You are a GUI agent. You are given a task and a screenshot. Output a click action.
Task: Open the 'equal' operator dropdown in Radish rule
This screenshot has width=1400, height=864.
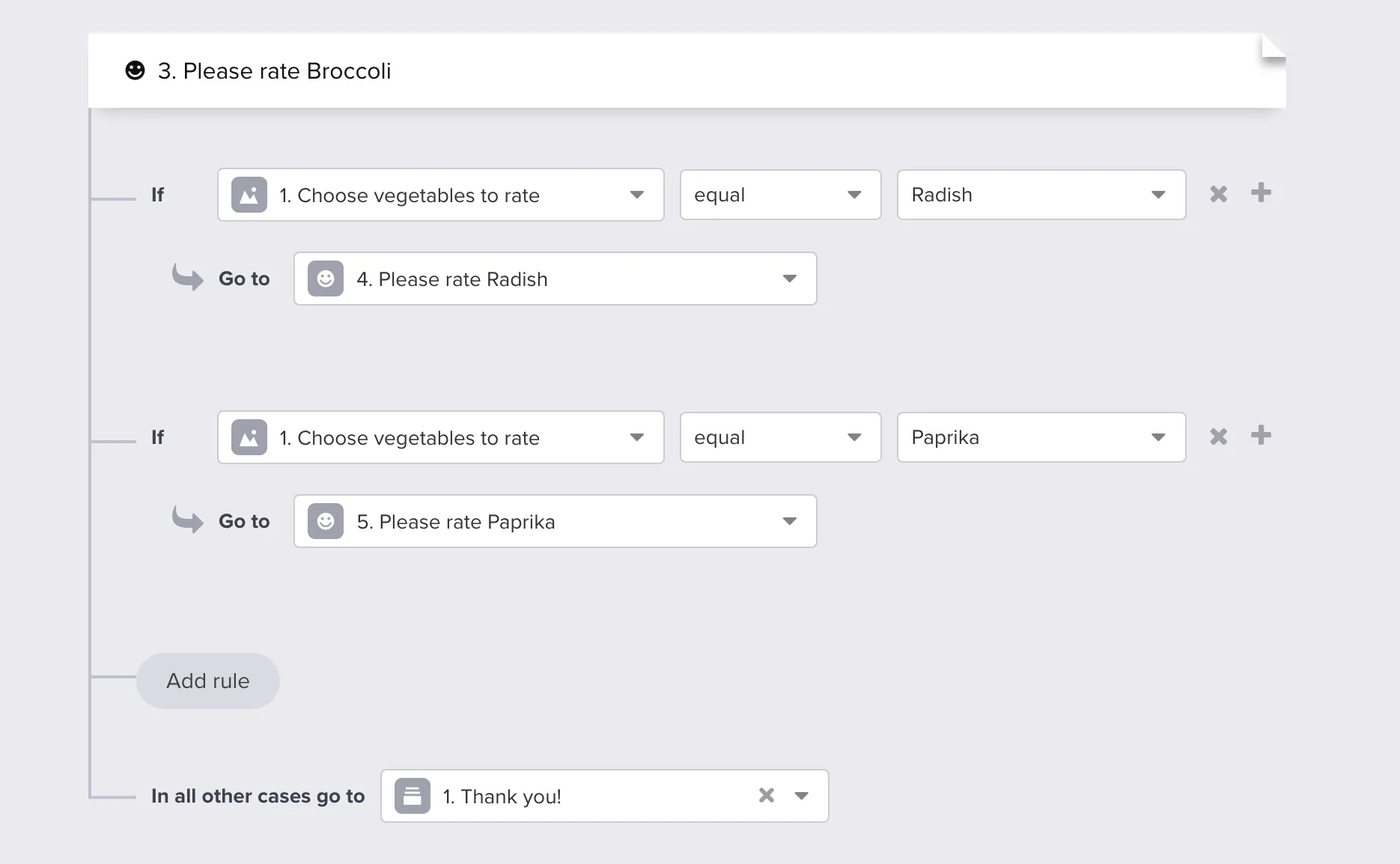[853, 195]
